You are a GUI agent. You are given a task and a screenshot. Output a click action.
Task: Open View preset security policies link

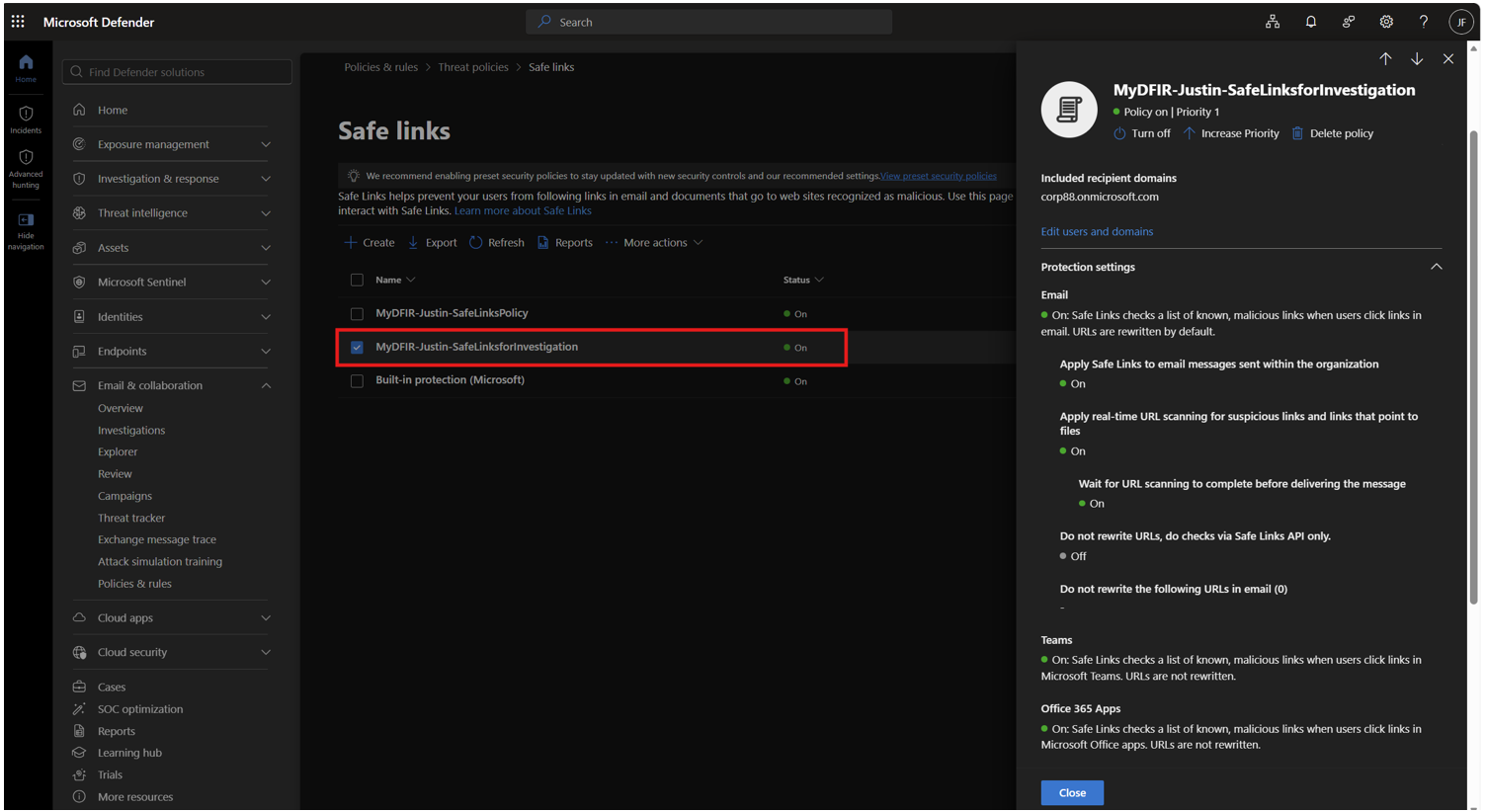click(939, 176)
